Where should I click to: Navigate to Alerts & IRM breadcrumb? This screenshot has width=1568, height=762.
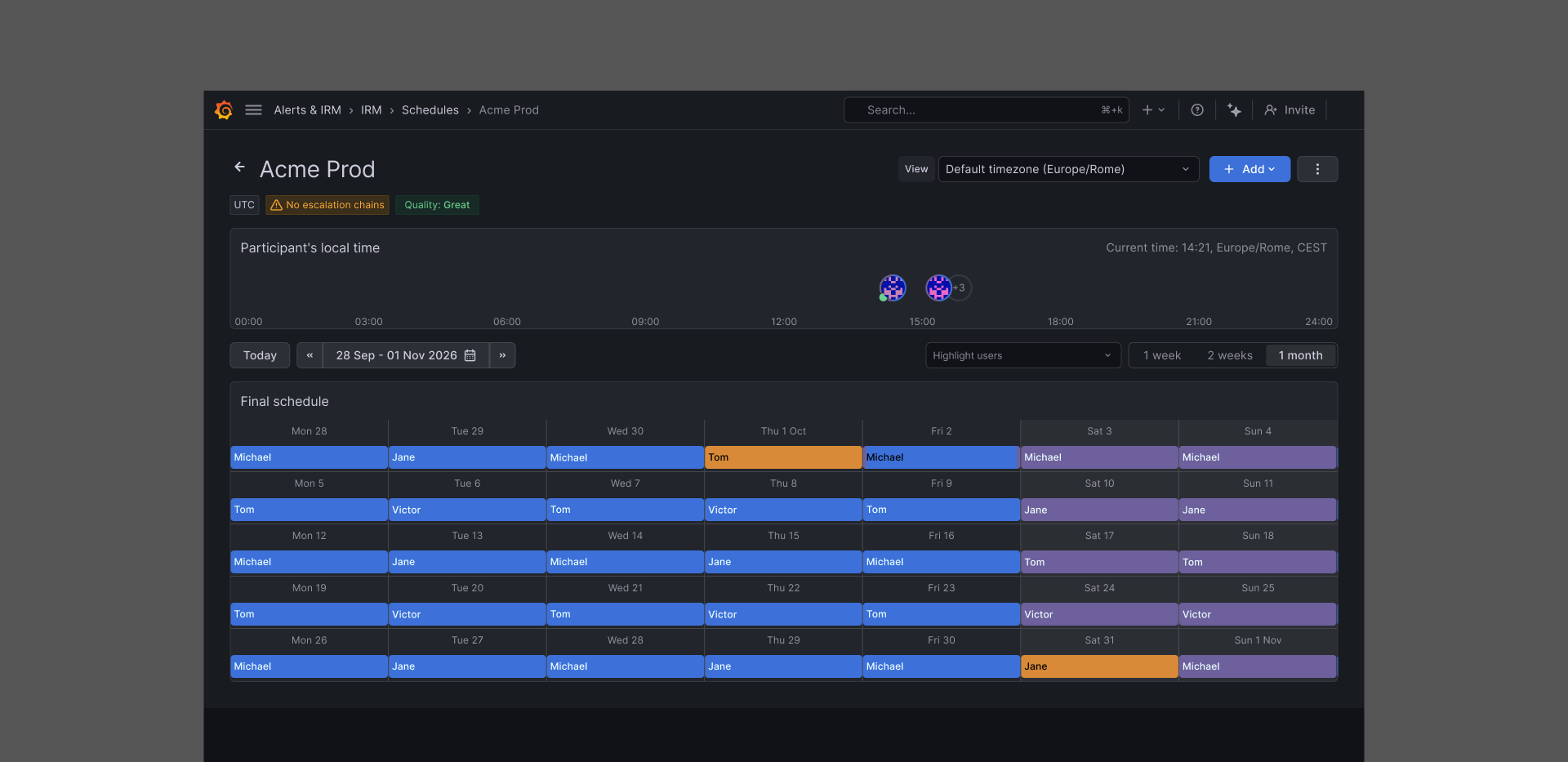pos(308,110)
